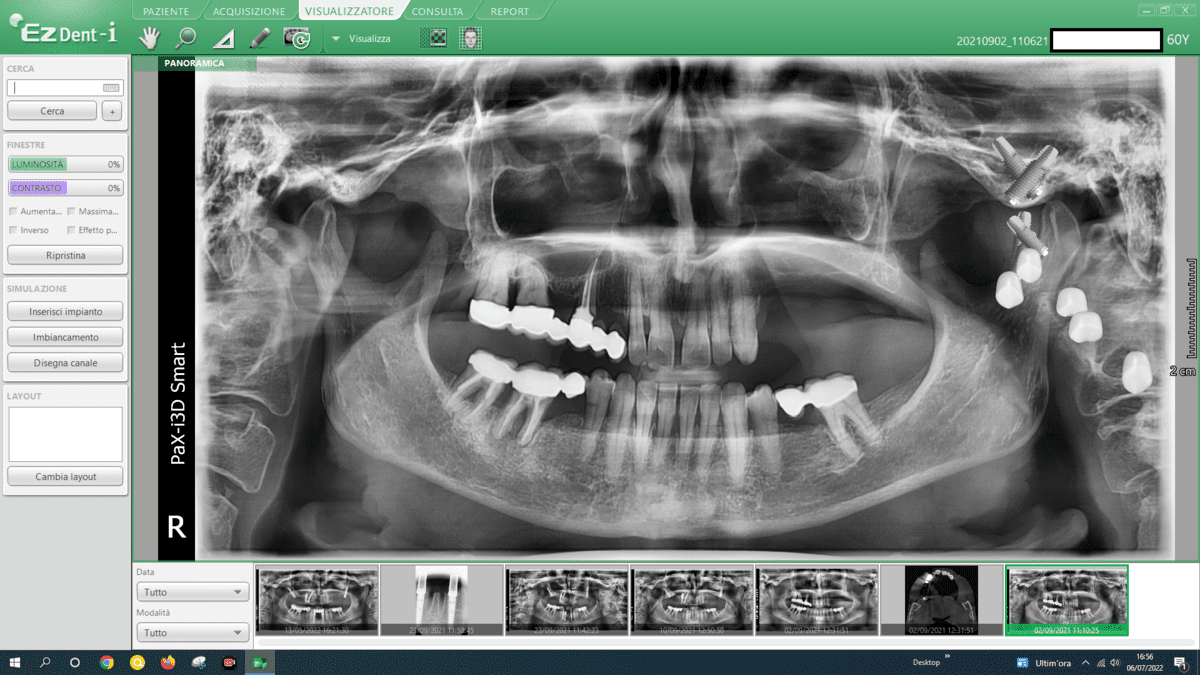Tick the Aumenta checkbox
Screen dimensions: 1200x675
[x=13, y=211]
